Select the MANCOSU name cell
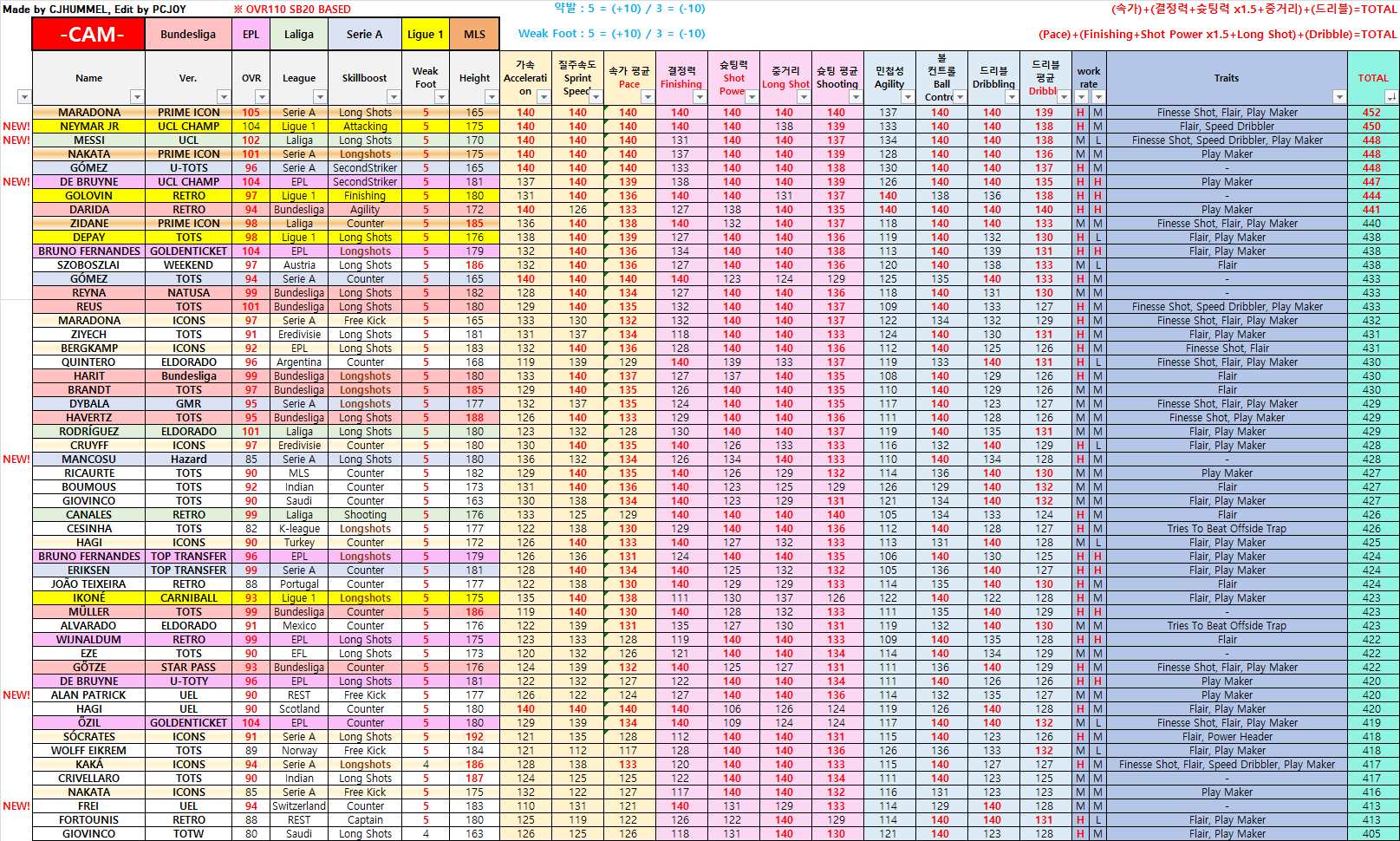The width and height of the screenshot is (1400, 841). (x=88, y=460)
